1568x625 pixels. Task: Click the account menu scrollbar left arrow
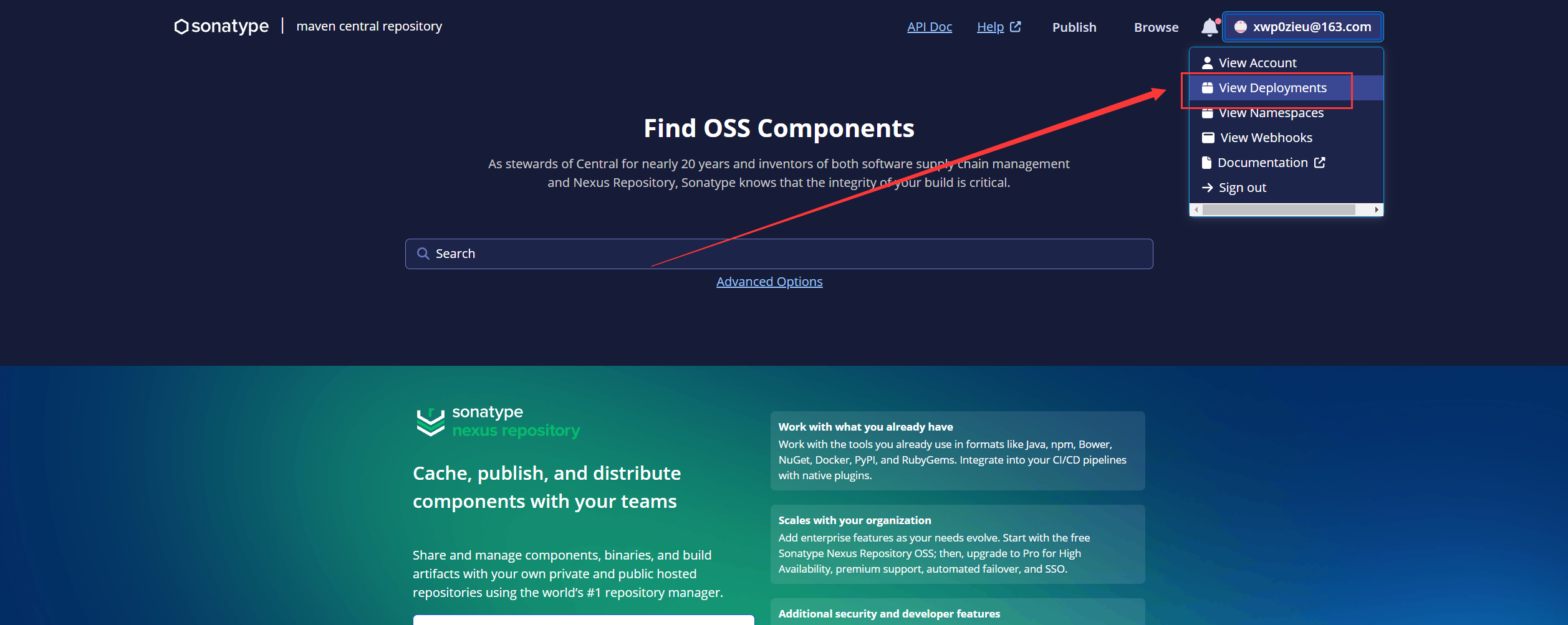1196,210
